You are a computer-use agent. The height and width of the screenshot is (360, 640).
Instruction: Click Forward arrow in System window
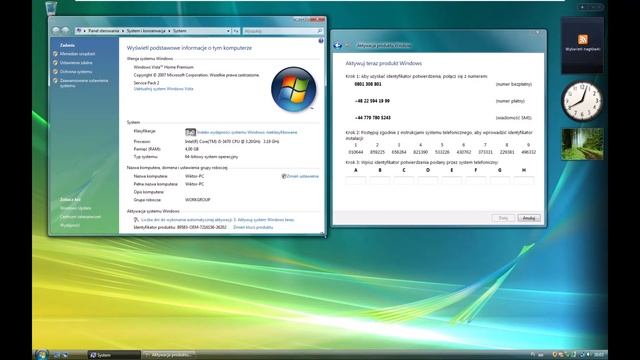click(65, 31)
